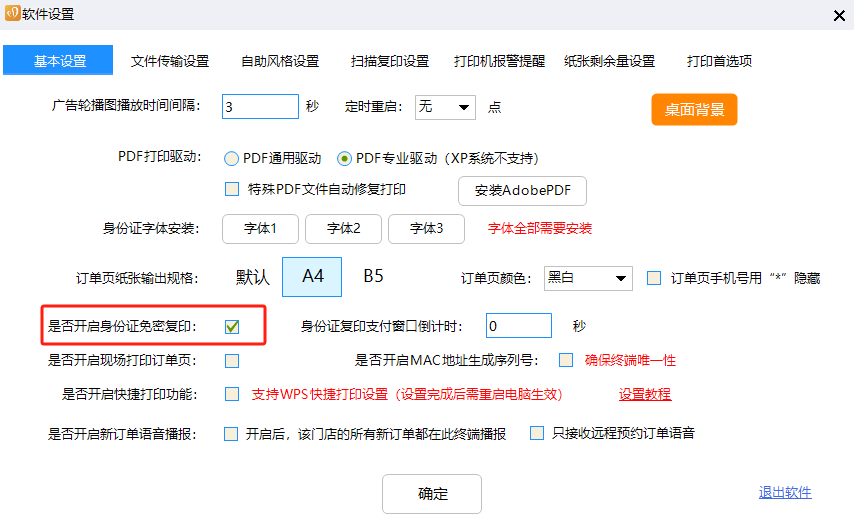Toggle the 现场打印订单页 checkbox
The width and height of the screenshot is (854, 522).
[x=232, y=360]
